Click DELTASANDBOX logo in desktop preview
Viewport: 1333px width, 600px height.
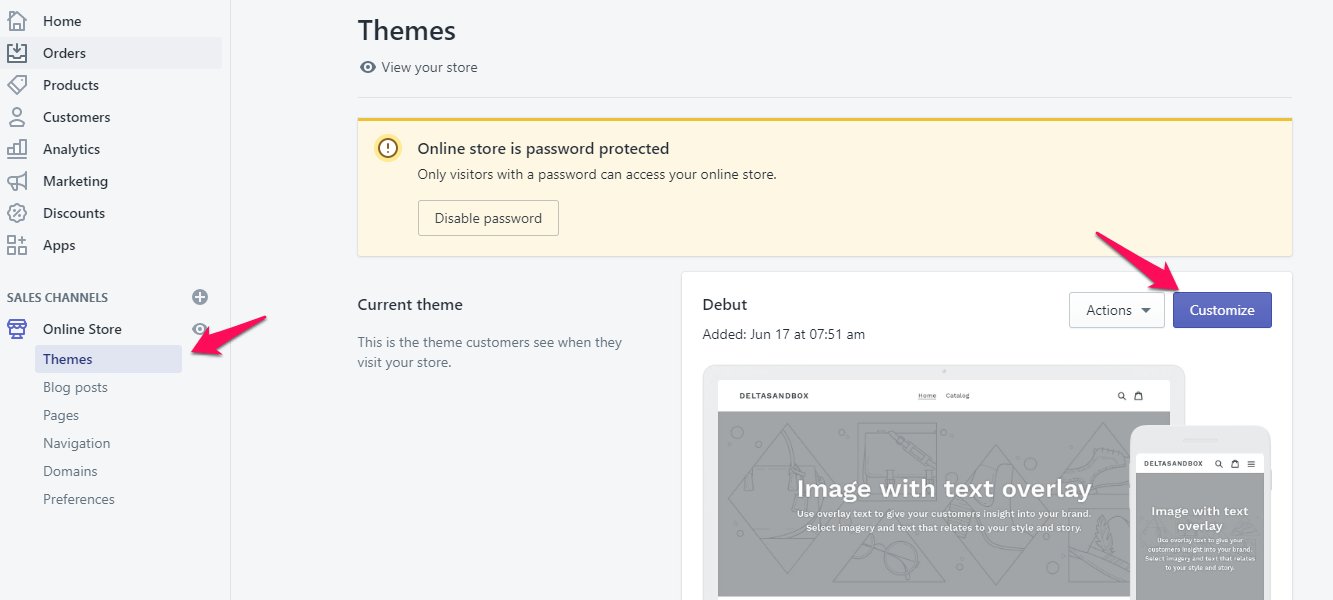coord(774,396)
